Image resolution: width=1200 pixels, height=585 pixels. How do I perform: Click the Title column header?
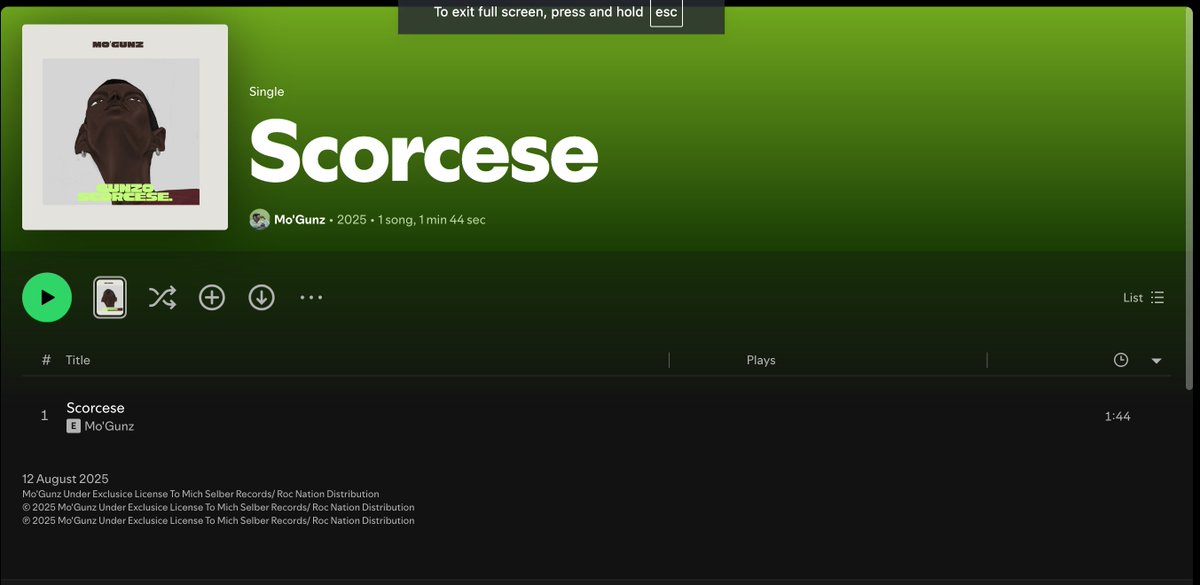[x=77, y=359]
